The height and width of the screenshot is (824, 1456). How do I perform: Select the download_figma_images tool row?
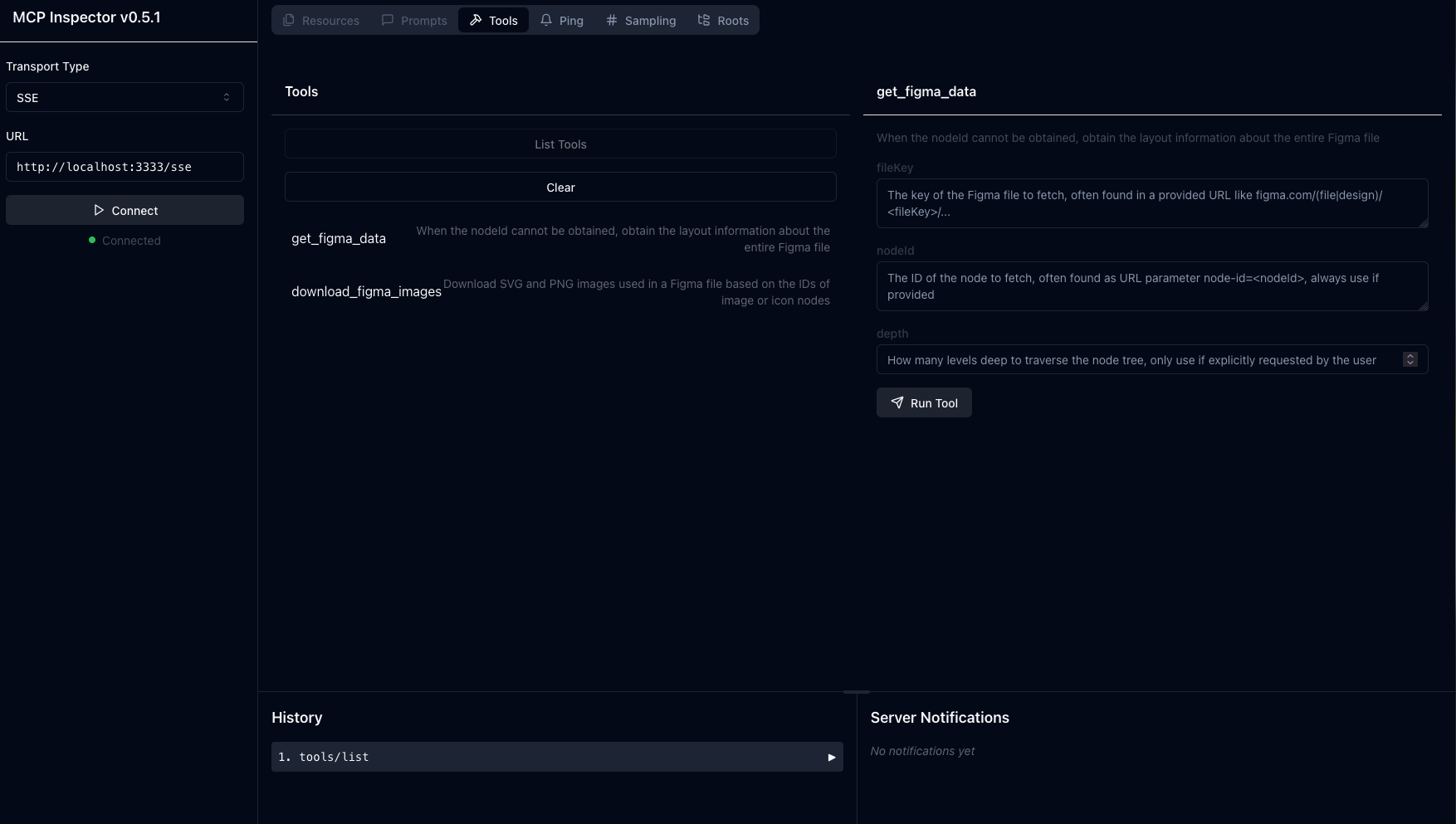click(x=560, y=292)
